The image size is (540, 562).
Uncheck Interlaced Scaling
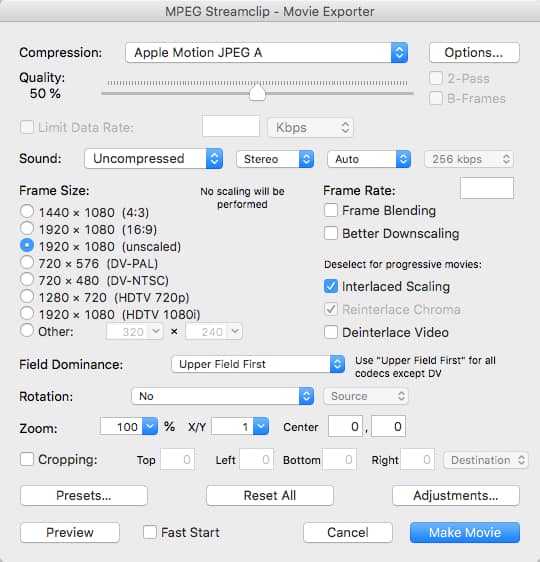(330, 286)
